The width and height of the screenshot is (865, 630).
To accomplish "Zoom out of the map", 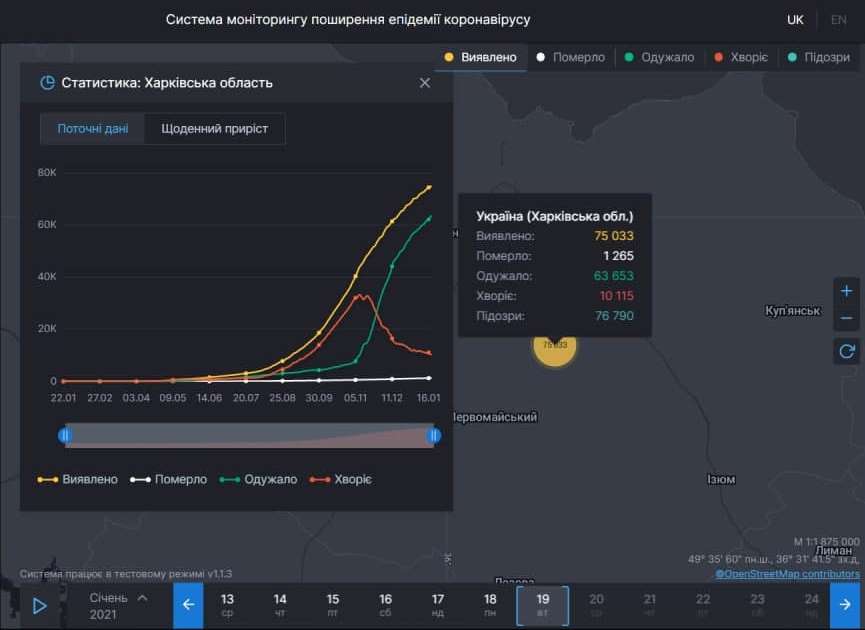I will point(846,317).
